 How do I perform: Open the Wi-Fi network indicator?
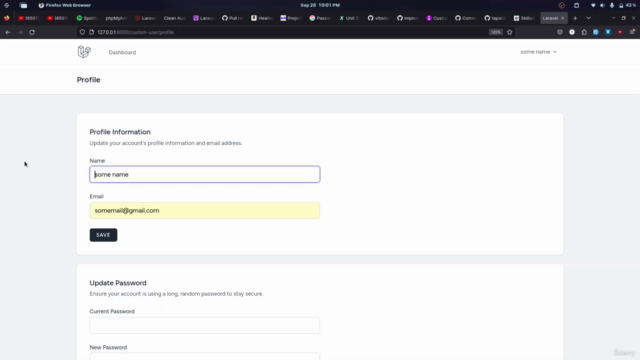(x=593, y=5)
